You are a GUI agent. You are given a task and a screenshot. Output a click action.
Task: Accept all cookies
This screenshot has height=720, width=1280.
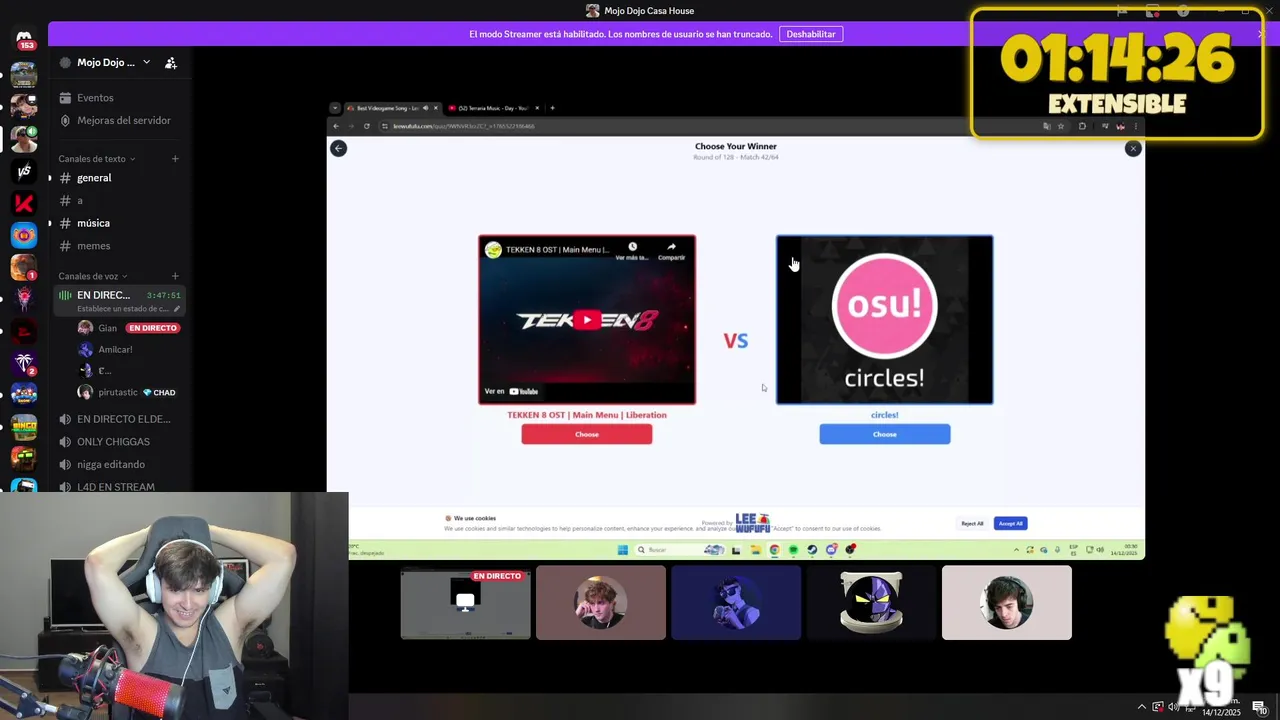[1010, 523]
